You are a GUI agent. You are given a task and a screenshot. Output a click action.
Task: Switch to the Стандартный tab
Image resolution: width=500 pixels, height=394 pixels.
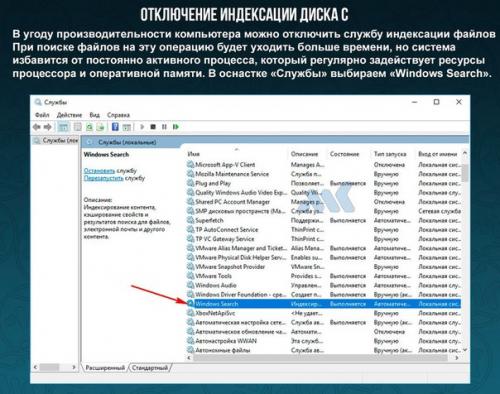point(150,368)
